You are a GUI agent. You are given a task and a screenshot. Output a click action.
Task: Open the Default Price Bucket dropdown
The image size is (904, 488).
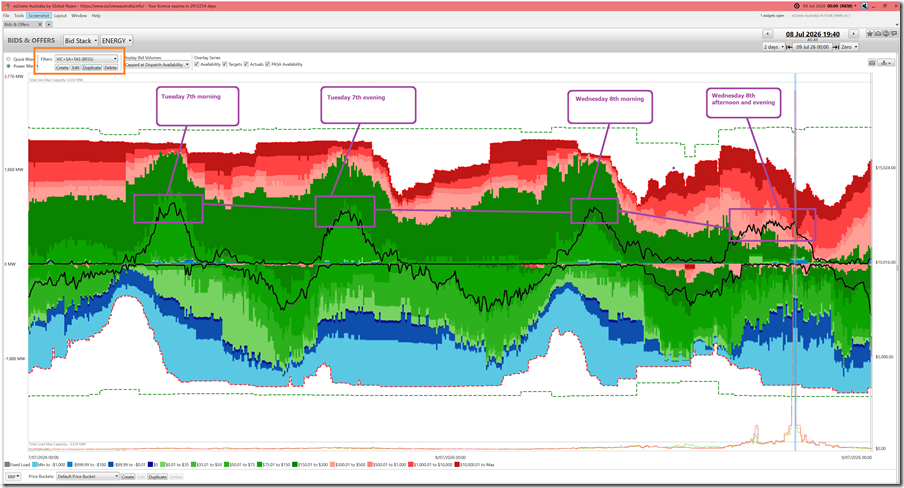(x=88, y=476)
